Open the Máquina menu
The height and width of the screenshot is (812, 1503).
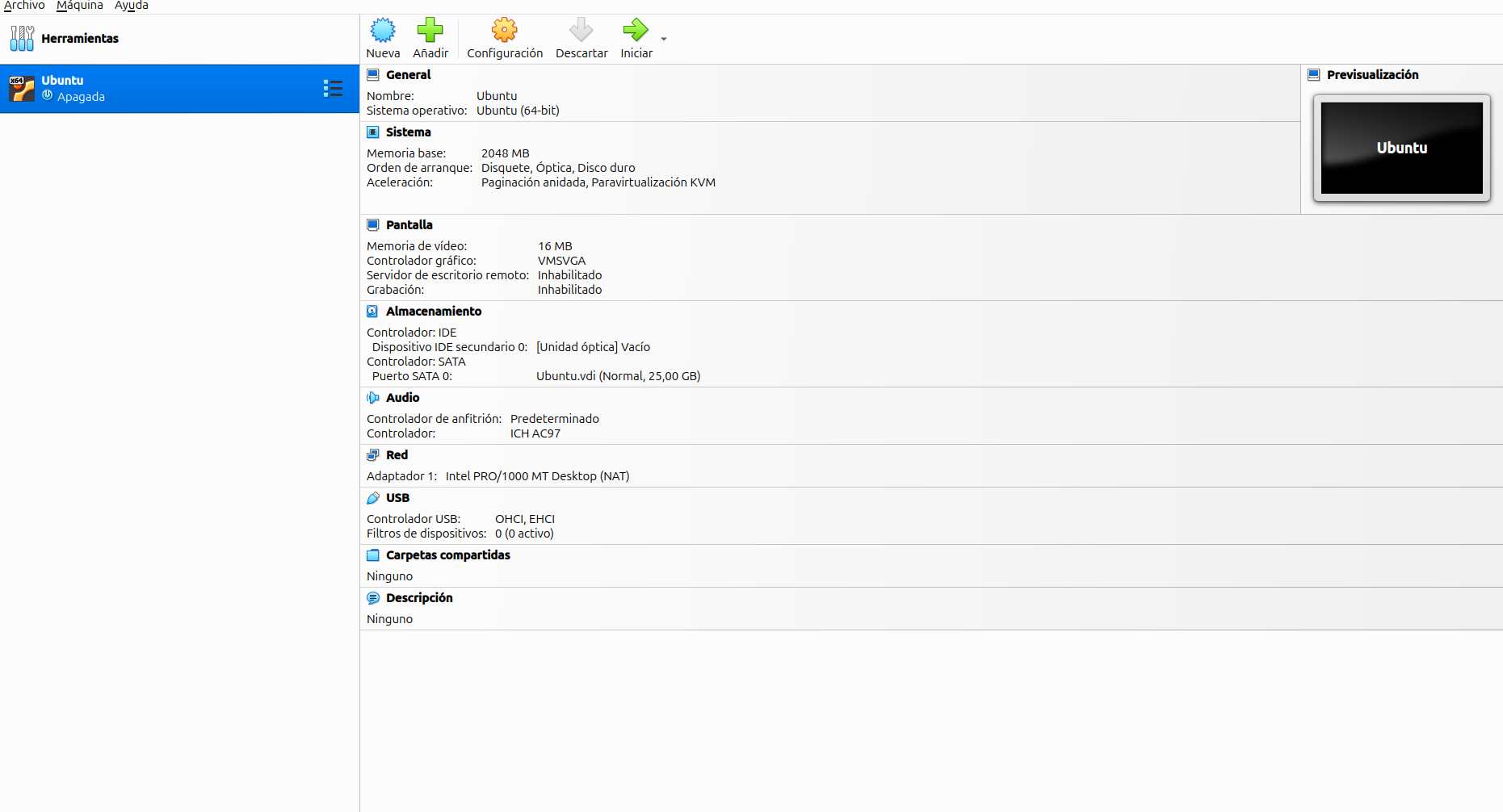[80, 6]
